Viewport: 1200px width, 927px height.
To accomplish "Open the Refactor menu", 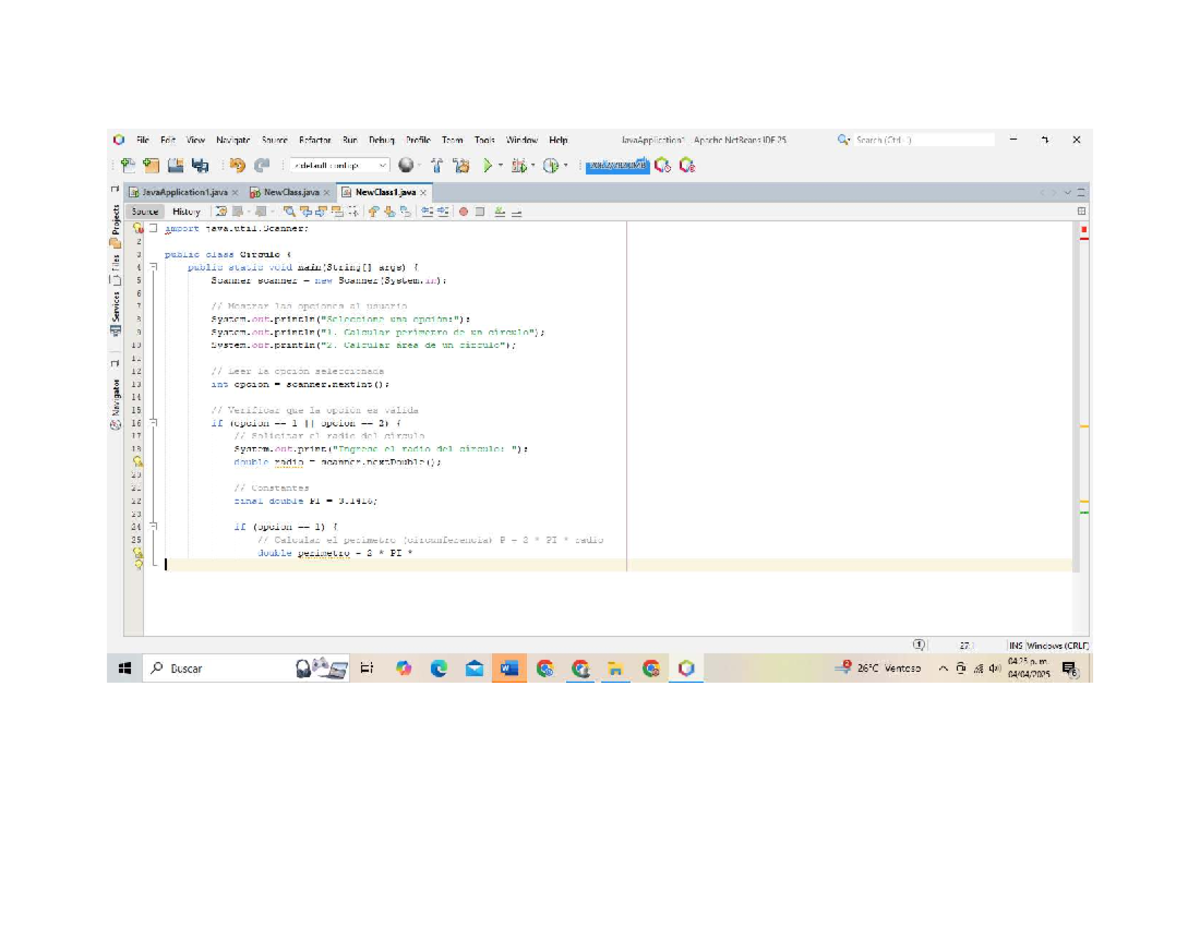I will 315,141.
